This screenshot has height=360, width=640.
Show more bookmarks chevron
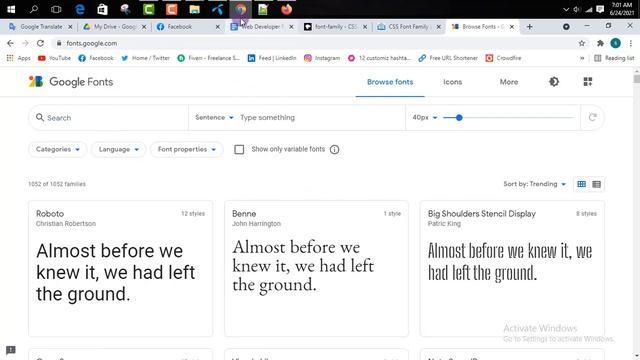coord(582,58)
